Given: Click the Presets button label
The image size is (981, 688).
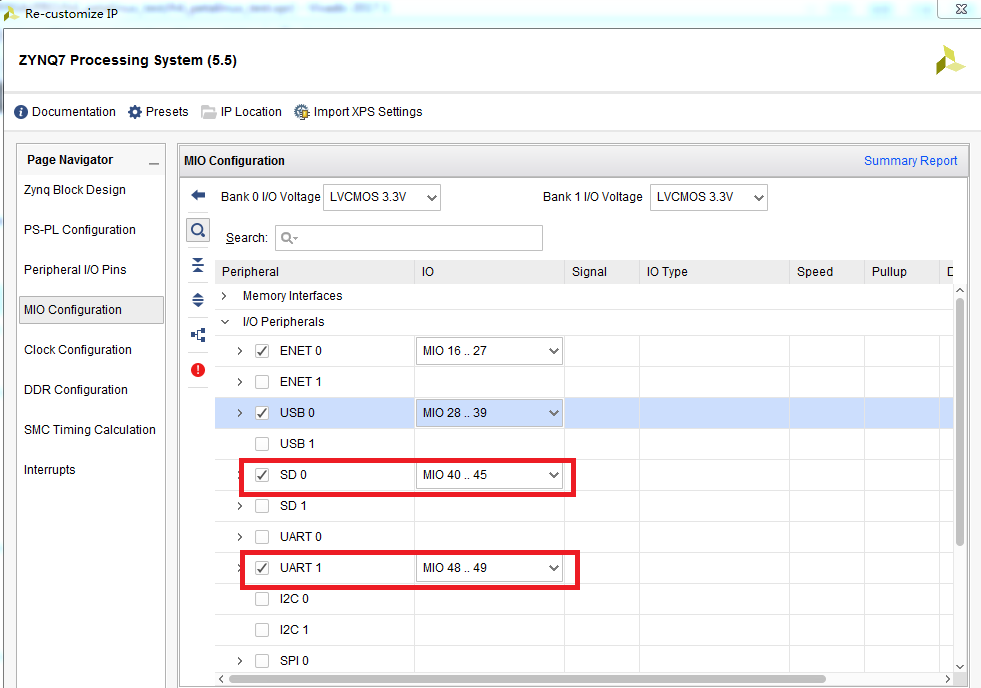Looking at the screenshot, I should pos(167,112).
